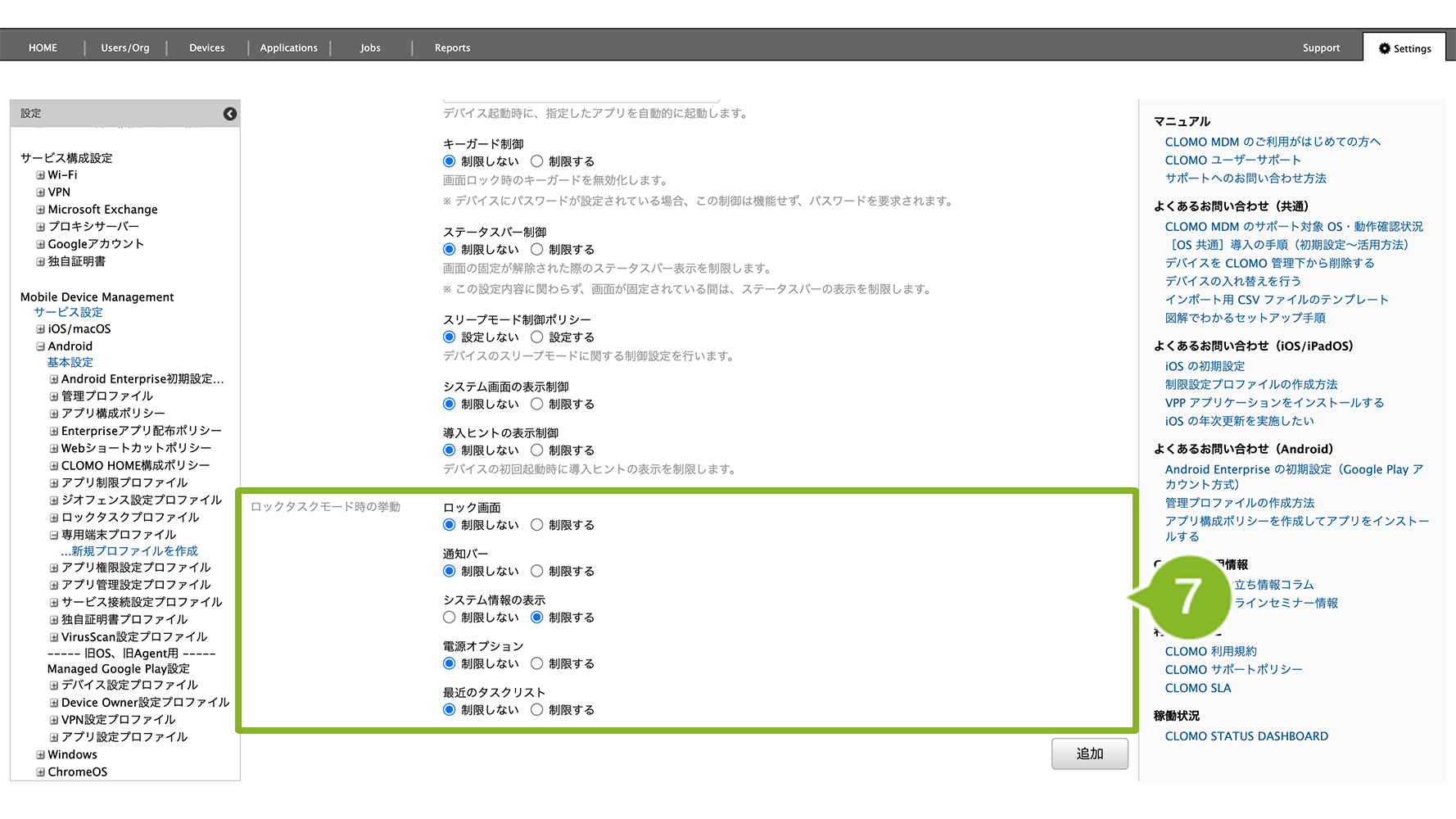Click the 追加 button
The image size is (1456, 819).
[x=1089, y=753]
